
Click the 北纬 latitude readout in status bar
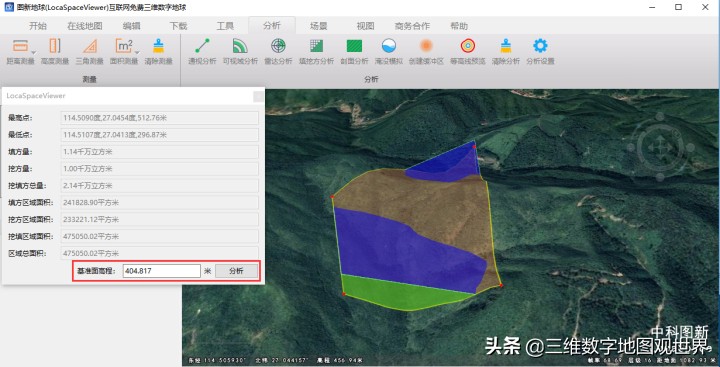pos(281,360)
